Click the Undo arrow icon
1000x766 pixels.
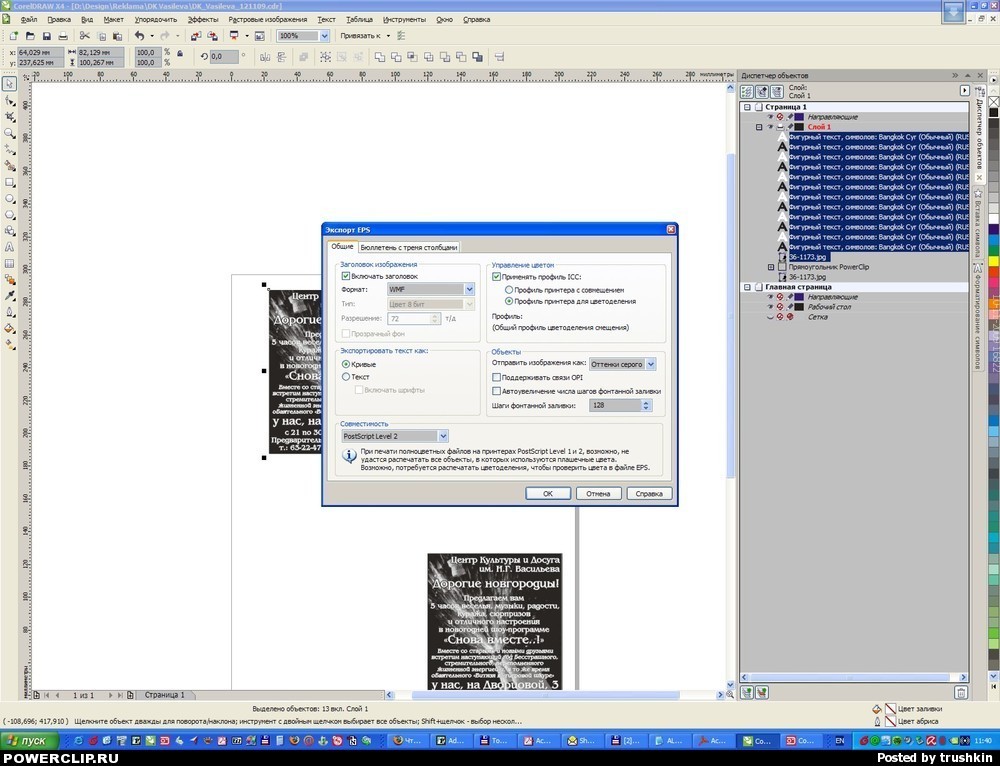(139, 36)
